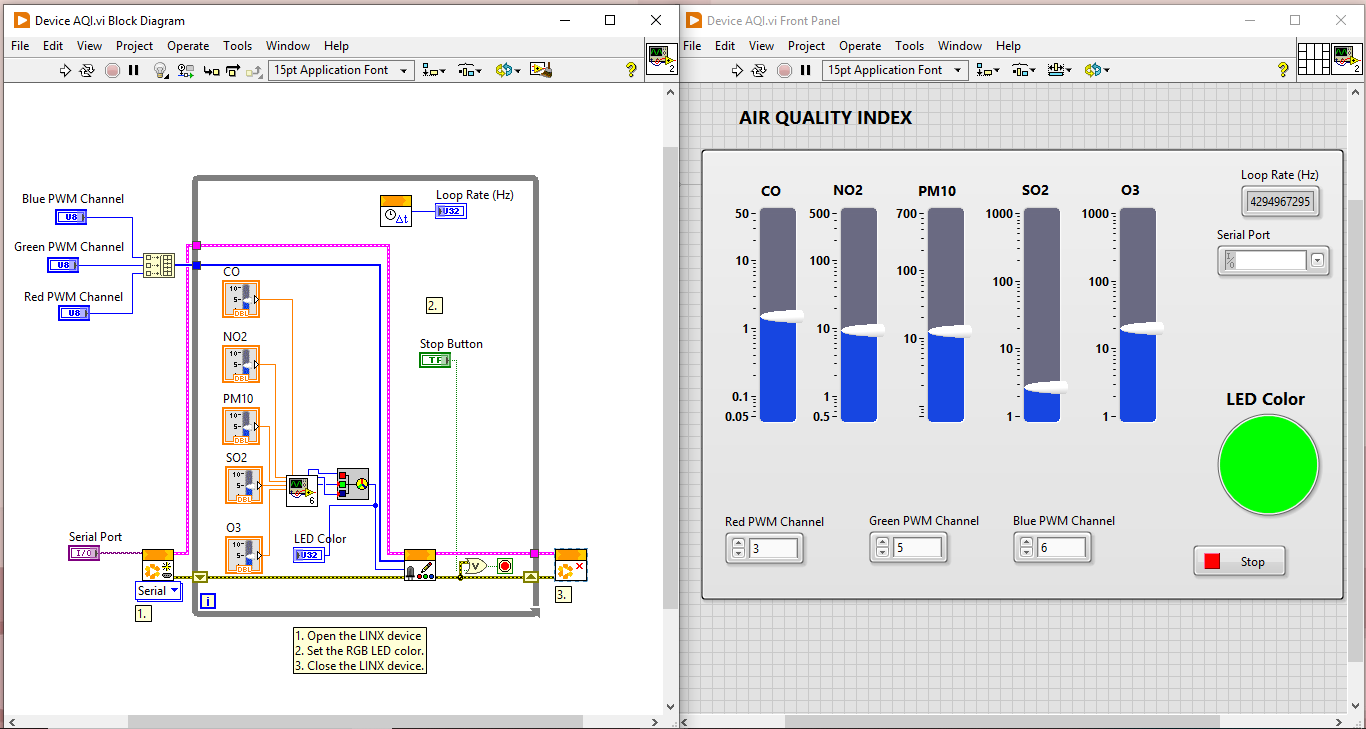Click the green LED Color indicator
Image resolution: width=1366 pixels, height=729 pixels.
click(x=1268, y=466)
